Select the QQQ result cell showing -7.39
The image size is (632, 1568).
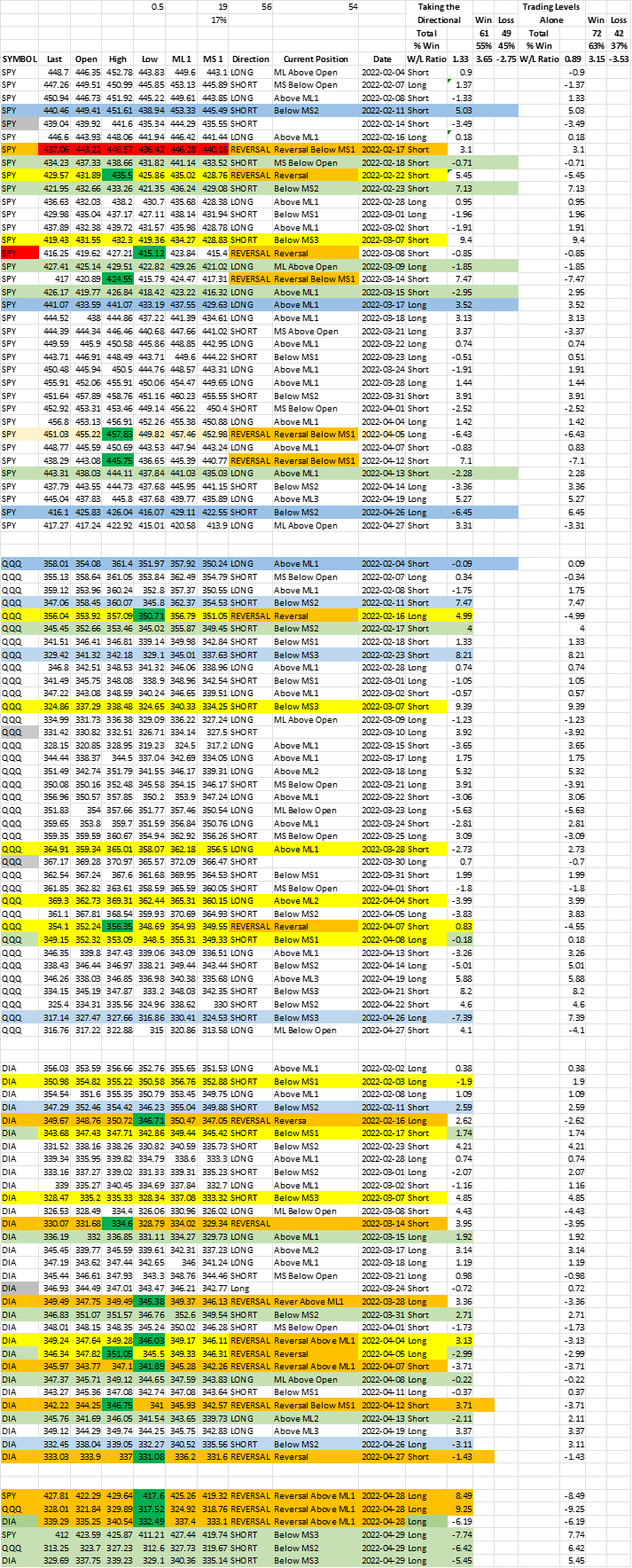[462, 1017]
